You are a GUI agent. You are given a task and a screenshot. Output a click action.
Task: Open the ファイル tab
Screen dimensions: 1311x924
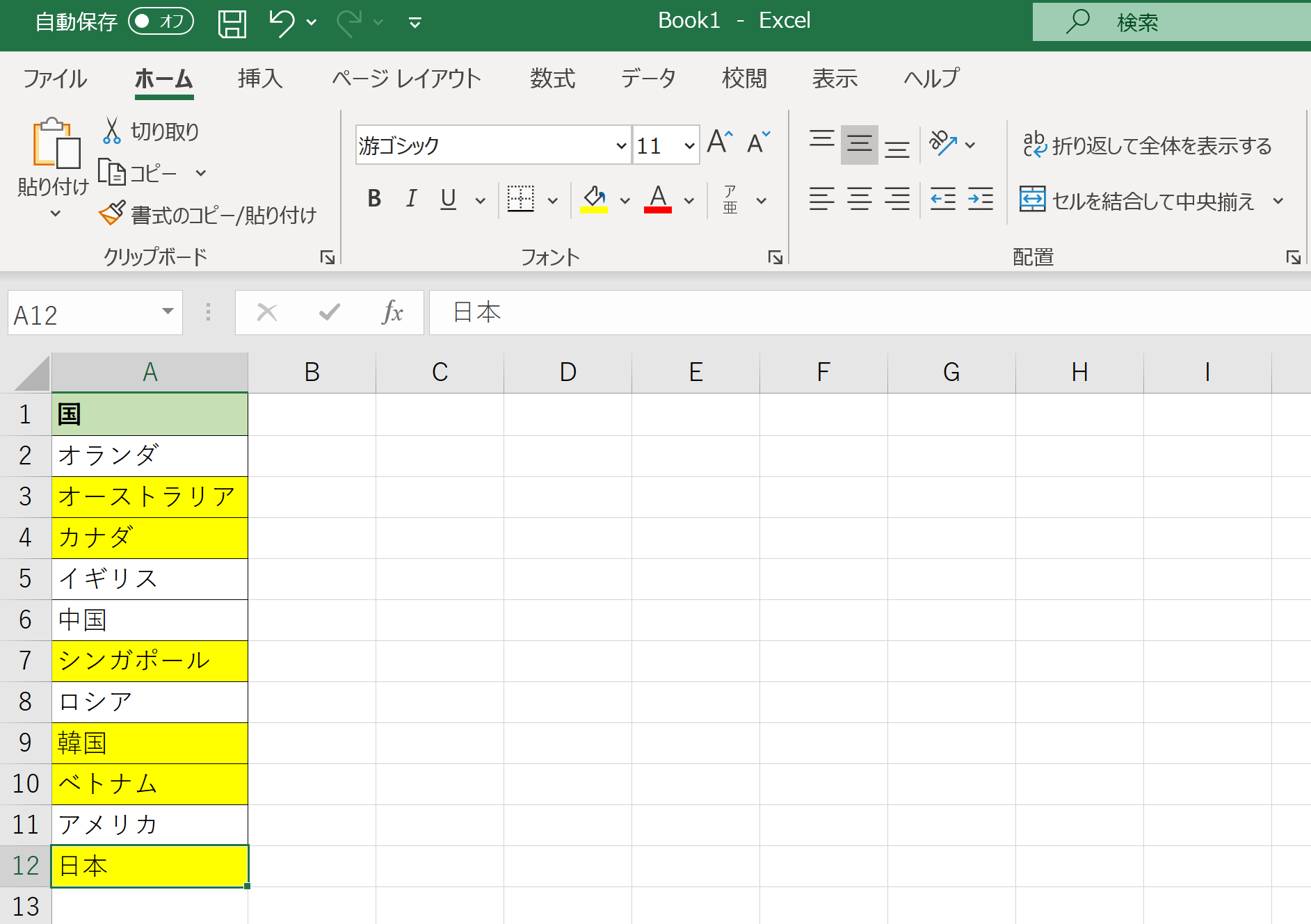pos(55,79)
